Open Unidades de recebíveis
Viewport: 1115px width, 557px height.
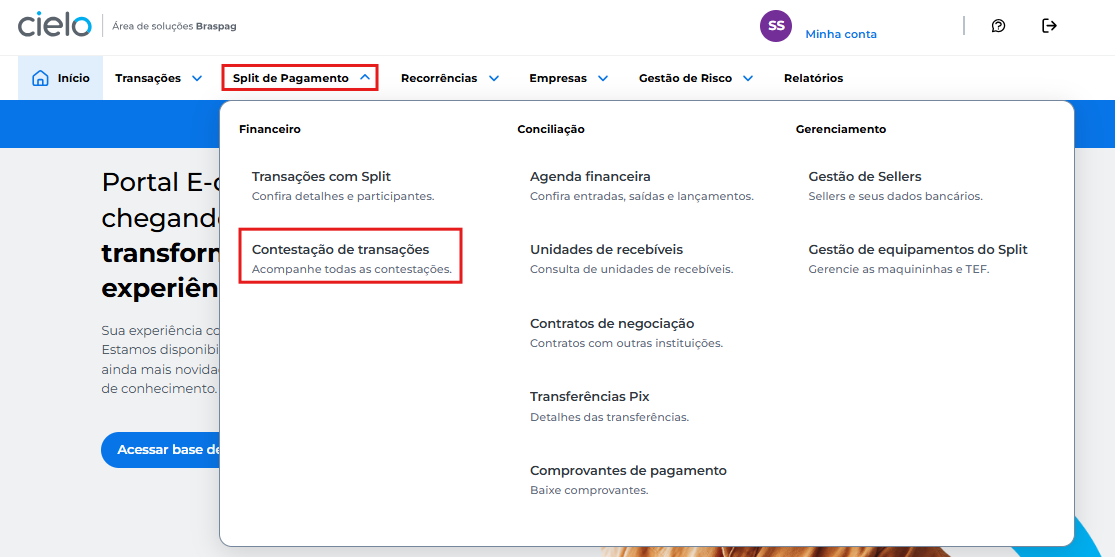pyautogui.click(x=607, y=250)
